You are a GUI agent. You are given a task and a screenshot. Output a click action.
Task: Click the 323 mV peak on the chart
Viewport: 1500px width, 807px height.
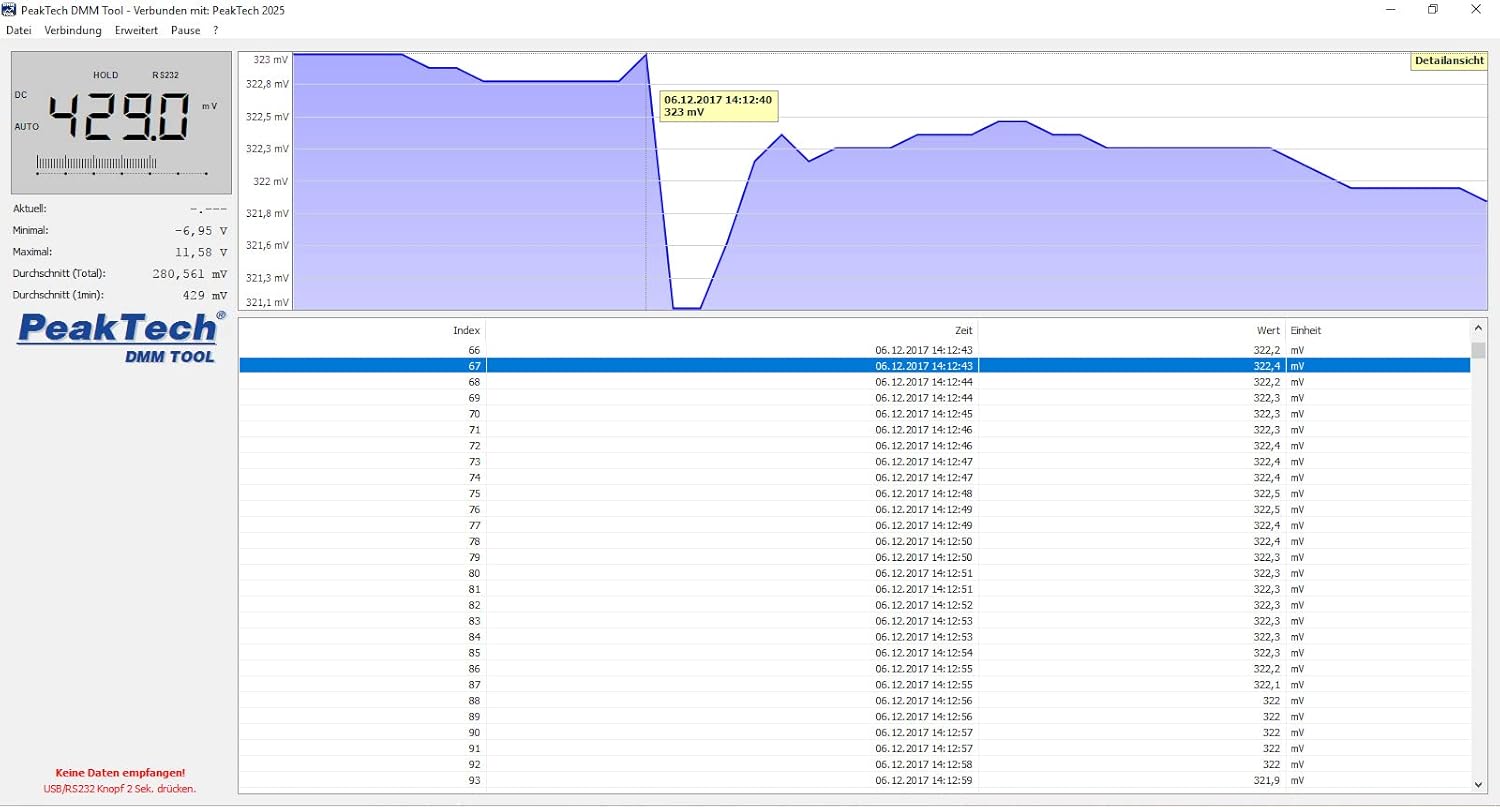coord(646,54)
